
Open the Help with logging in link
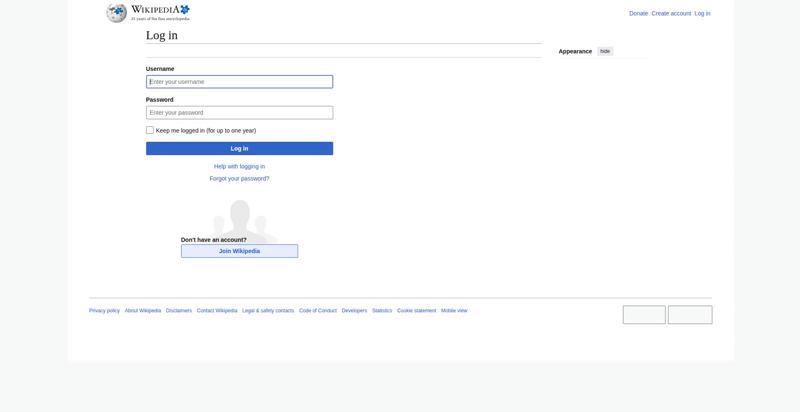[x=239, y=166]
